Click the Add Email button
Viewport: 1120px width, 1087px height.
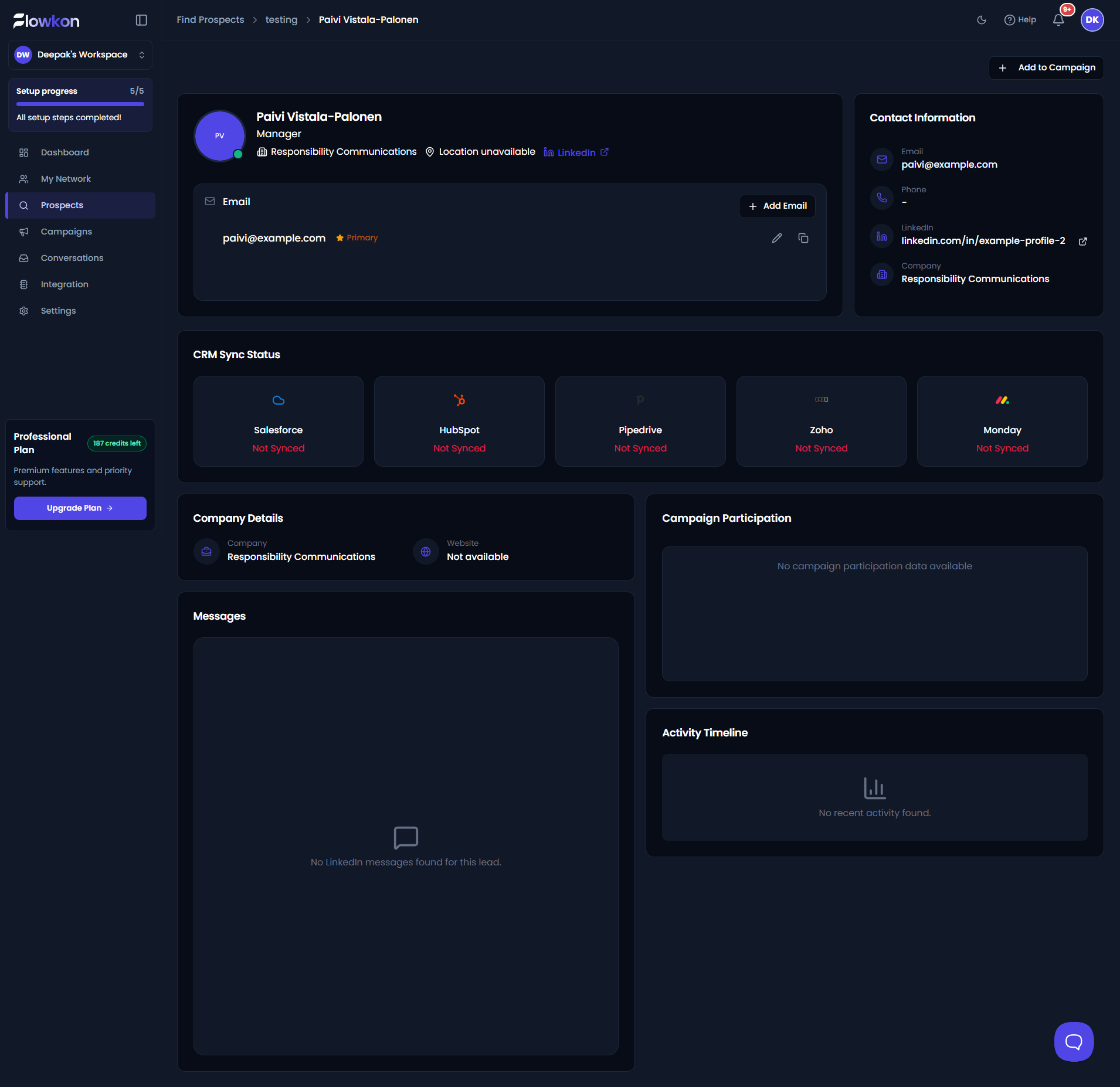777,206
